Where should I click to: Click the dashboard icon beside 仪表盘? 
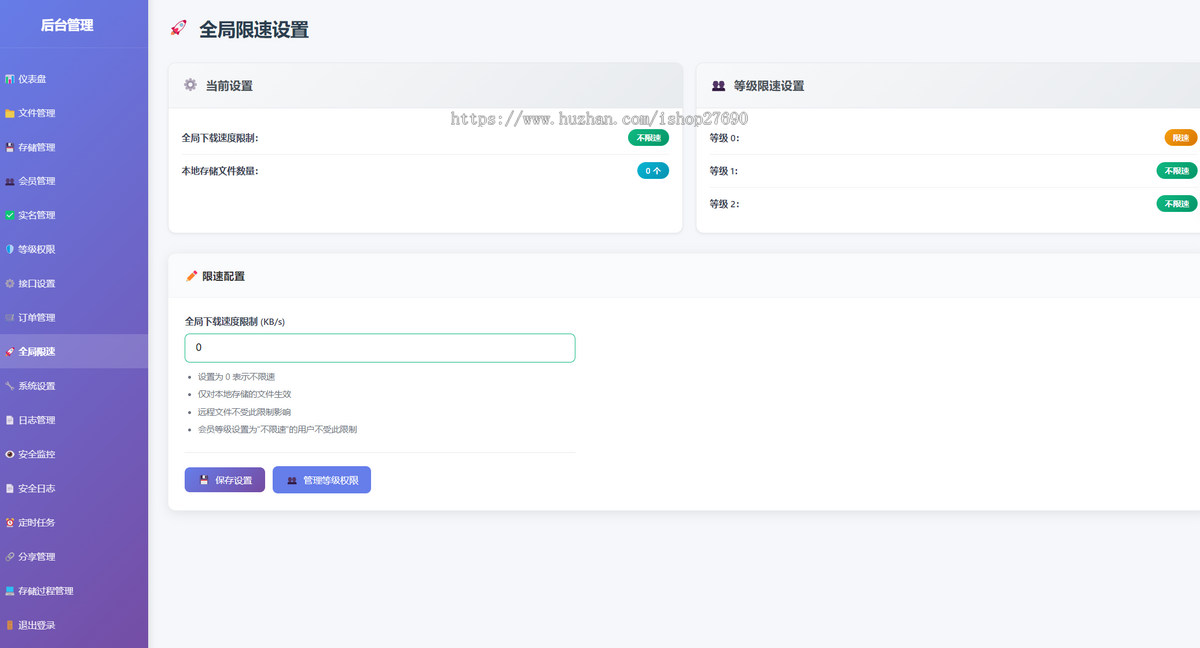tap(10, 79)
